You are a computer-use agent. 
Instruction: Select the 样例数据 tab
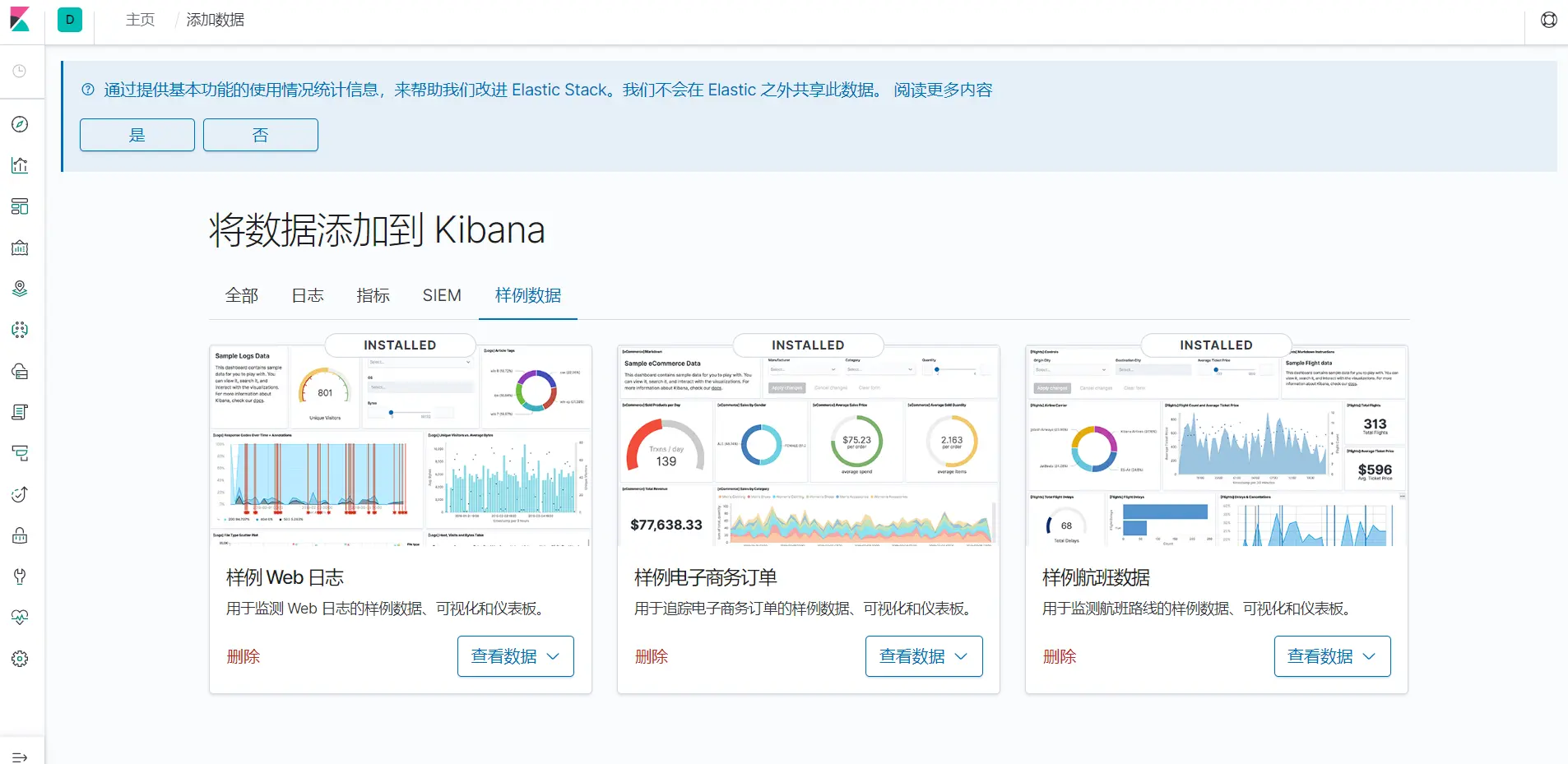[x=528, y=295]
